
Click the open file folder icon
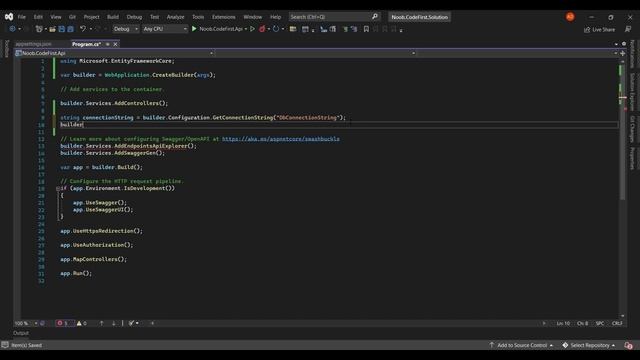tap(52, 29)
